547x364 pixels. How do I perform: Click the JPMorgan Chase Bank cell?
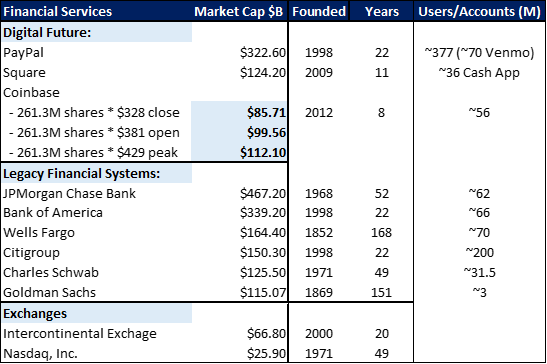tap(69, 193)
